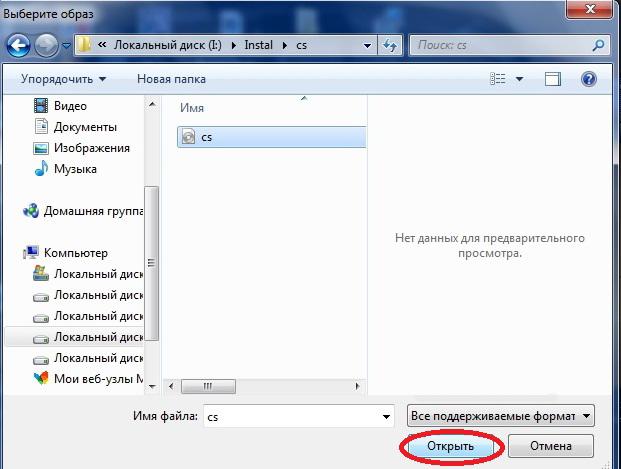Screen dimensions: 621x469
Task: Click the 'Открыть' button
Action: click(x=451, y=446)
